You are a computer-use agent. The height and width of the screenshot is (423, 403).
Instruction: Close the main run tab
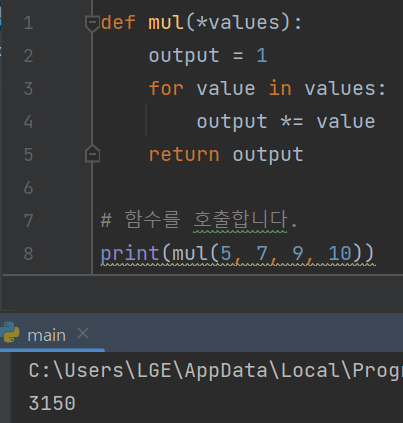(x=83, y=333)
